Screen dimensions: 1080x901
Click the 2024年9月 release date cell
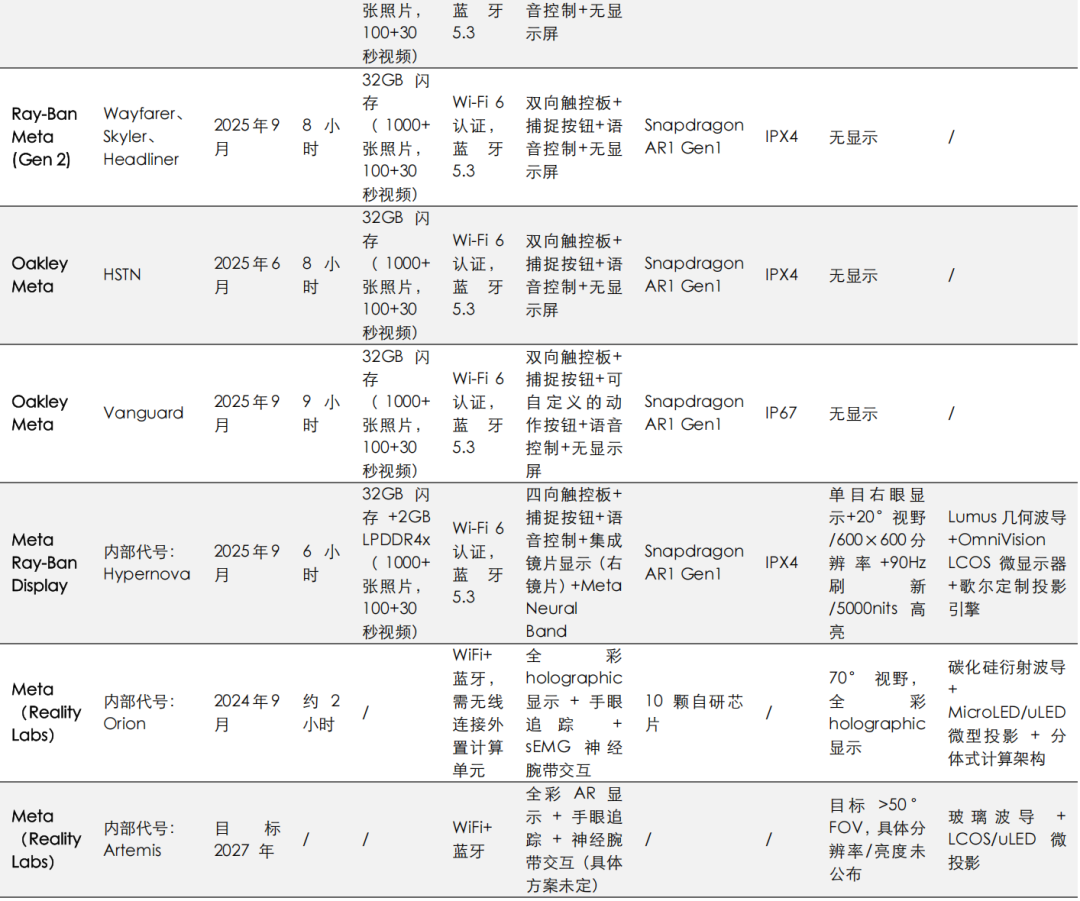pos(246,712)
